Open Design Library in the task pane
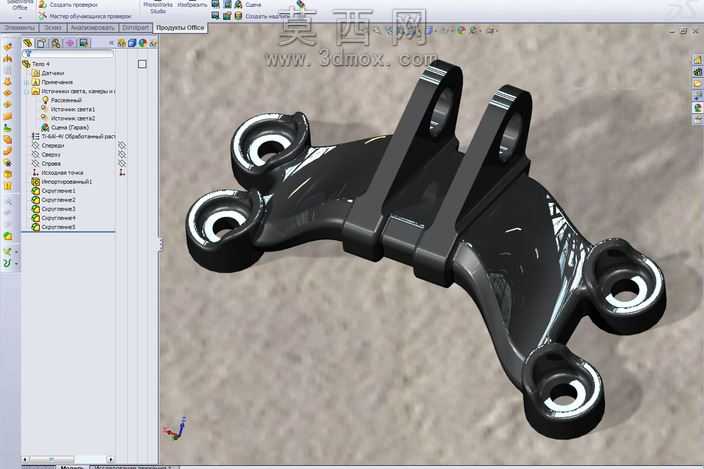The image size is (704, 469). point(697,72)
